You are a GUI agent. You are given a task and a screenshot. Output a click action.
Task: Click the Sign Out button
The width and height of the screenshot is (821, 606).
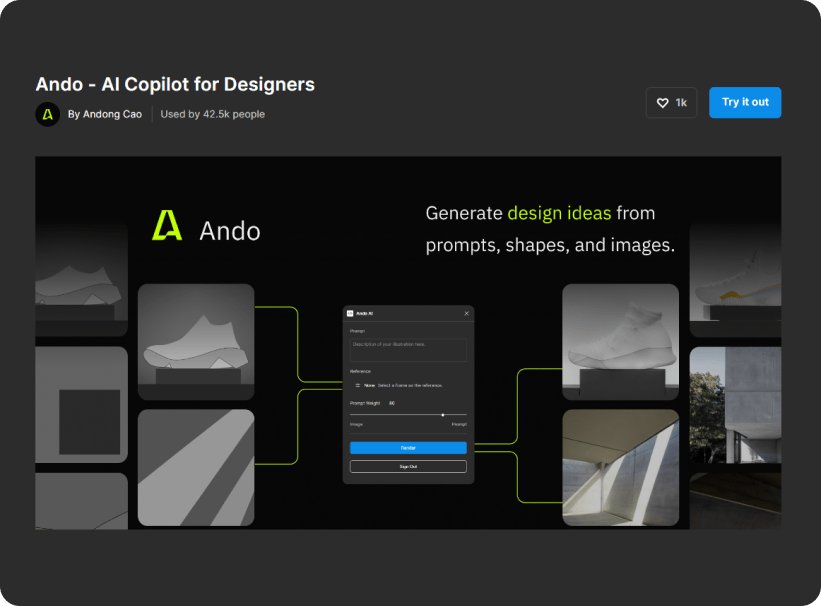click(x=408, y=467)
